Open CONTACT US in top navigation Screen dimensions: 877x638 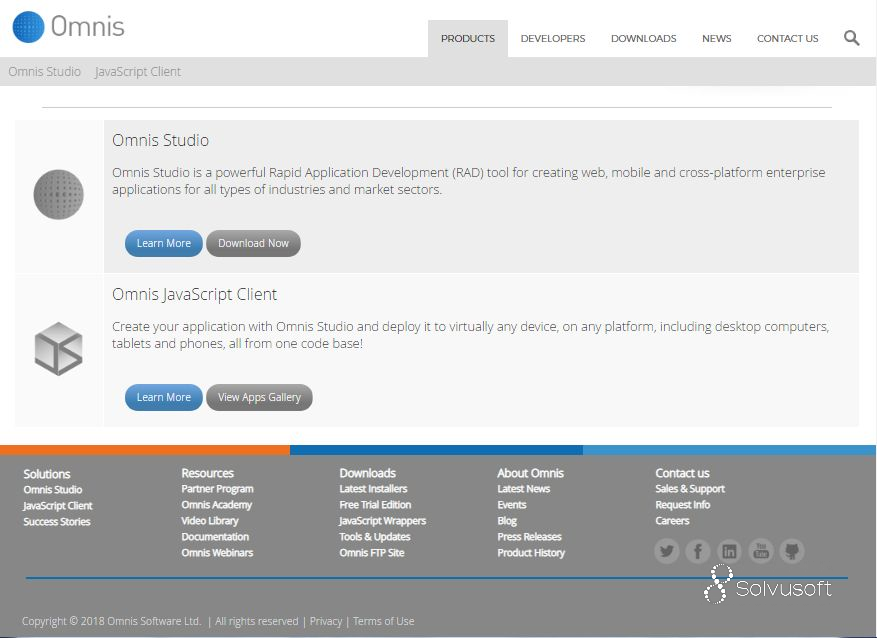coord(788,39)
